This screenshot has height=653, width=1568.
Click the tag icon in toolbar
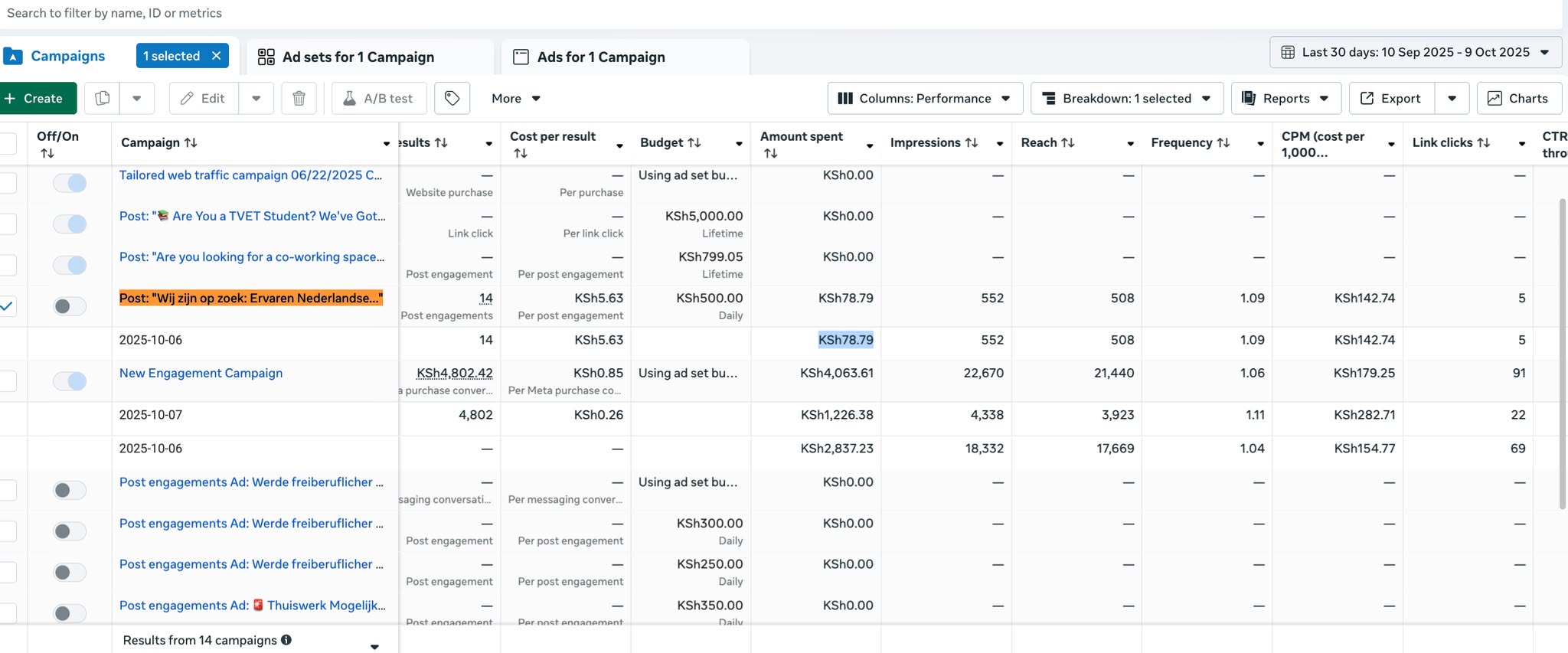[452, 98]
